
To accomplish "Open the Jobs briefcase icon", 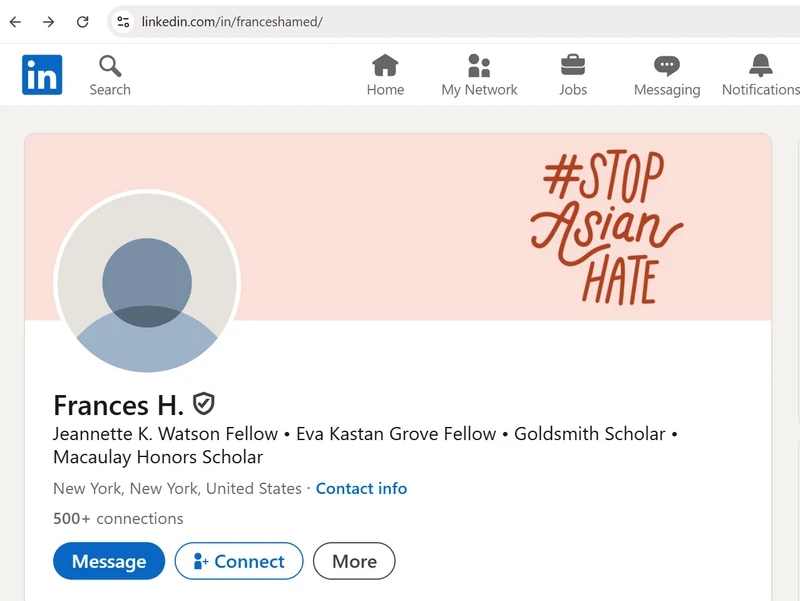I will coord(573,64).
